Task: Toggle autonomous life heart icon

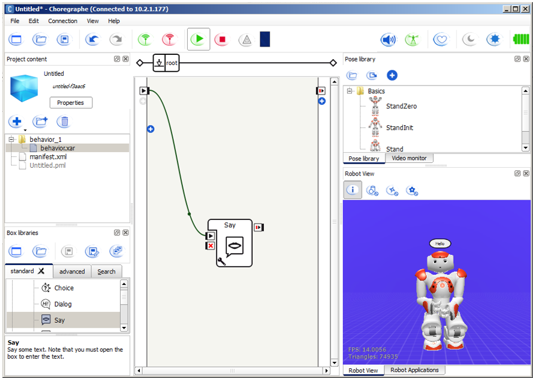Action: 440,40
